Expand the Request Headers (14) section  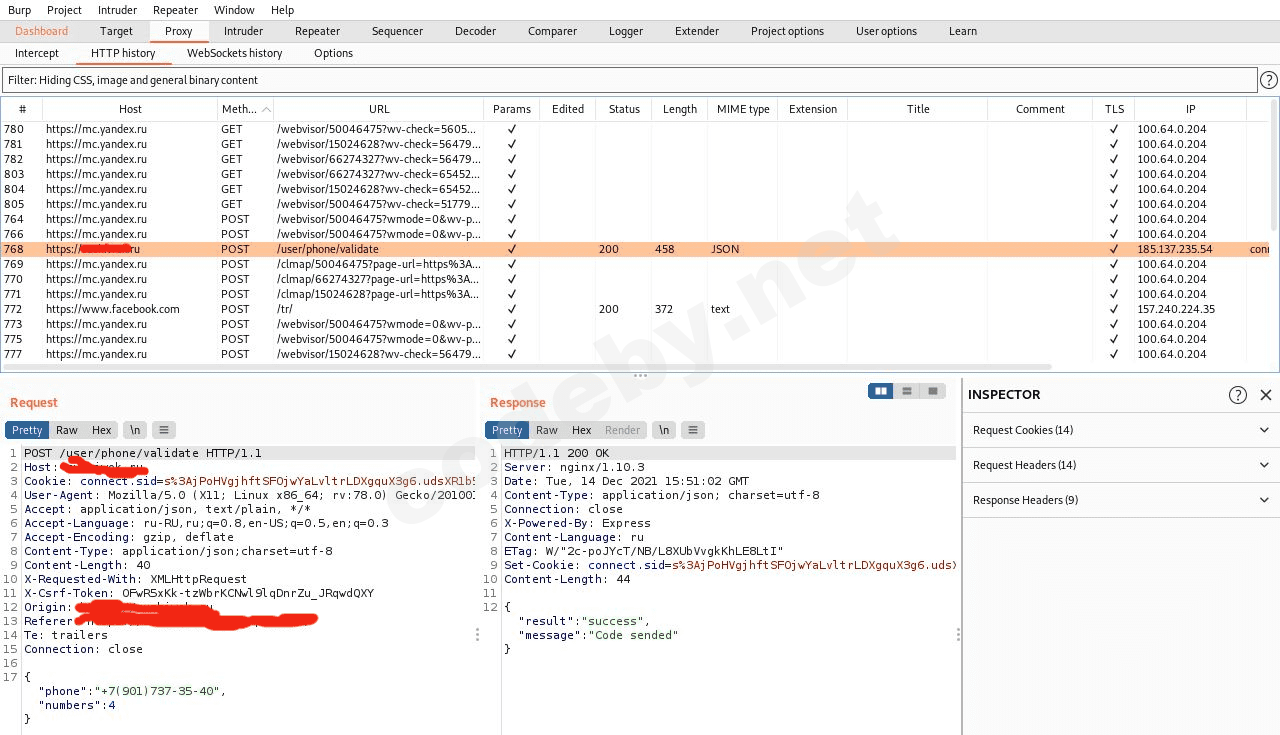[1120, 465]
